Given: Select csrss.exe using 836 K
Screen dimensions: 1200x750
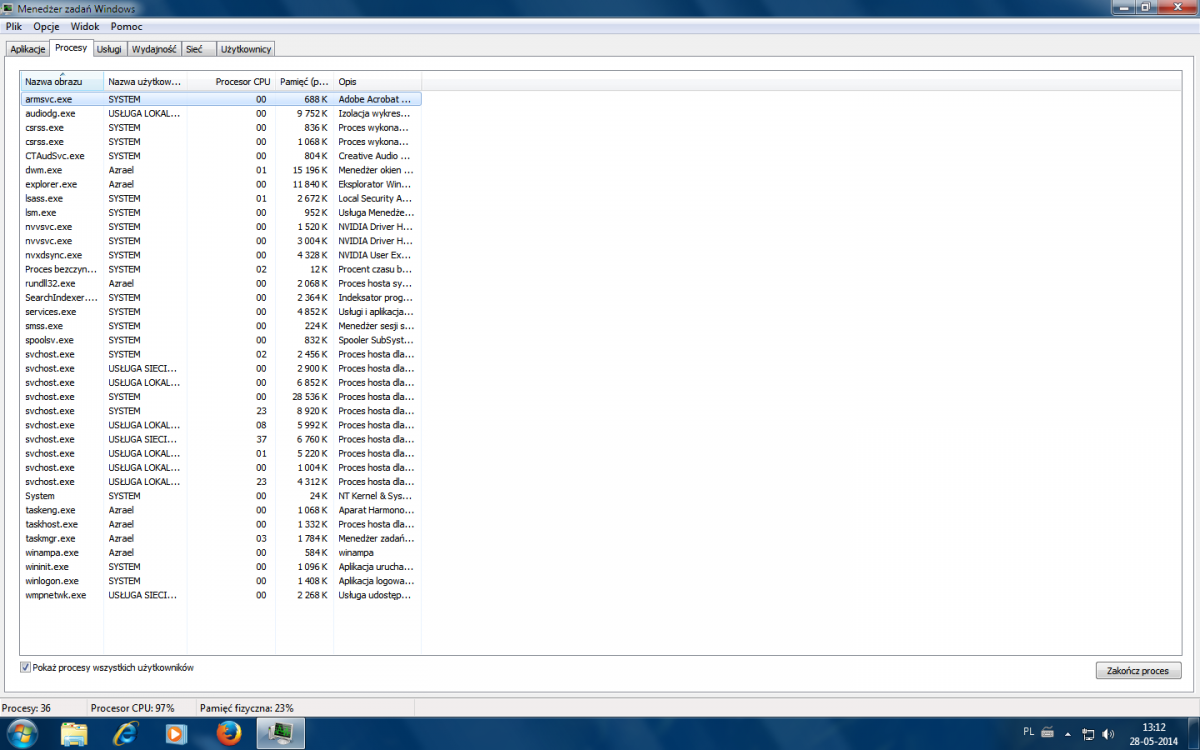Looking at the screenshot, I should click(221, 127).
